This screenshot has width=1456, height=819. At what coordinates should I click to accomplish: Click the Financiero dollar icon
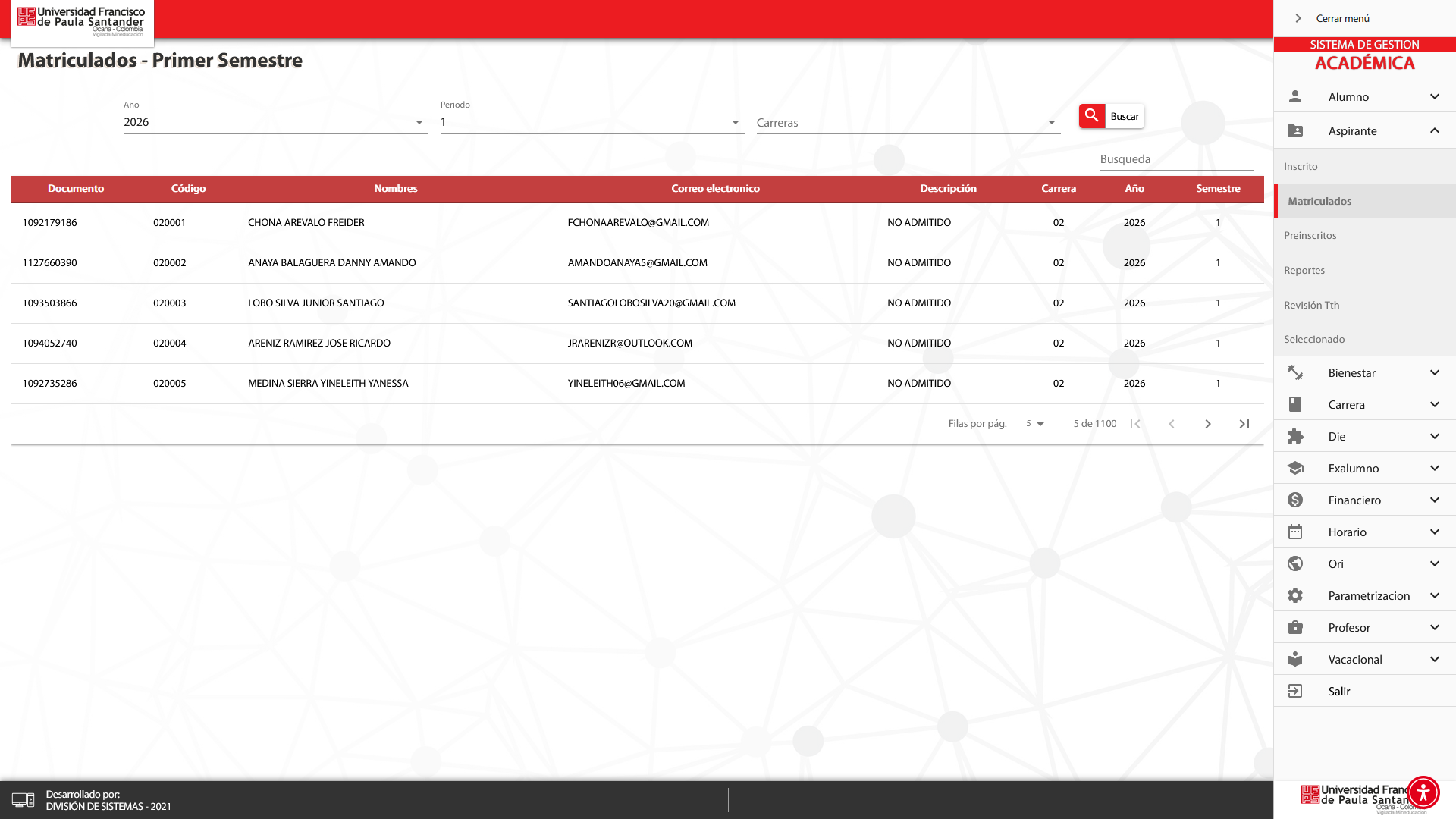(x=1295, y=500)
